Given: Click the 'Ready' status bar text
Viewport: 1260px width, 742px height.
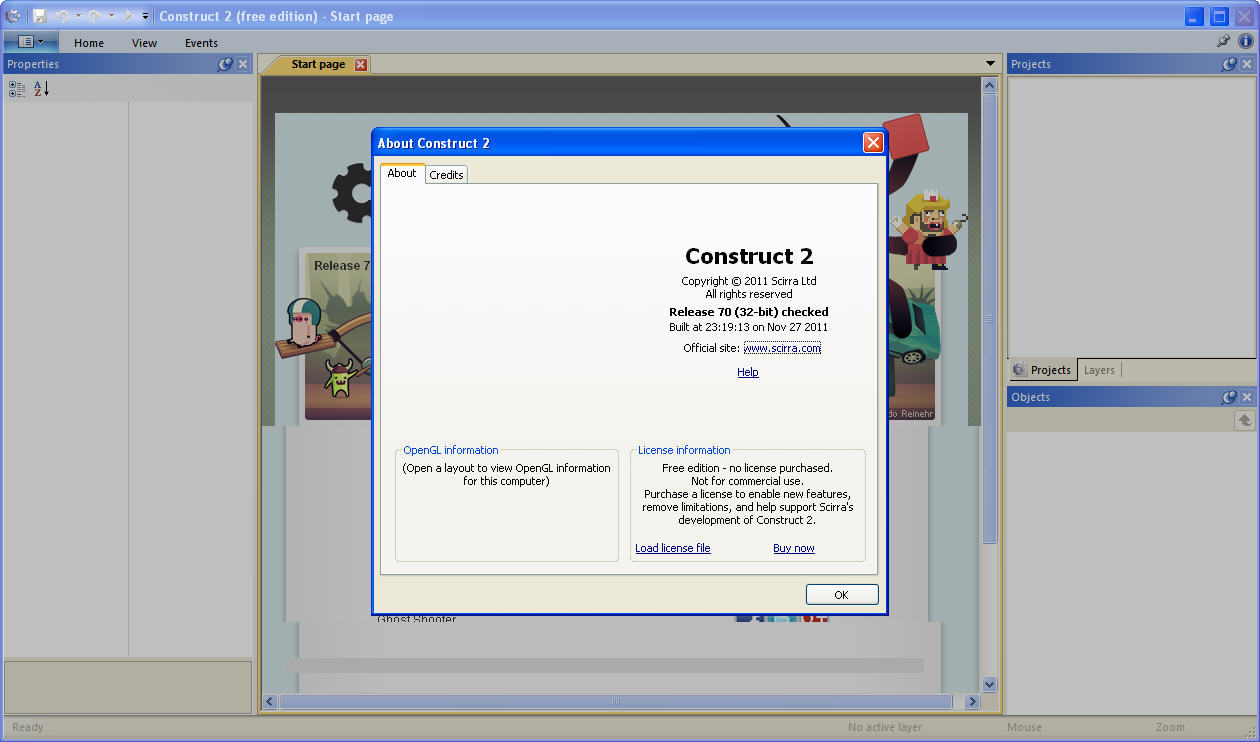Looking at the screenshot, I should pyautogui.click(x=28, y=727).
